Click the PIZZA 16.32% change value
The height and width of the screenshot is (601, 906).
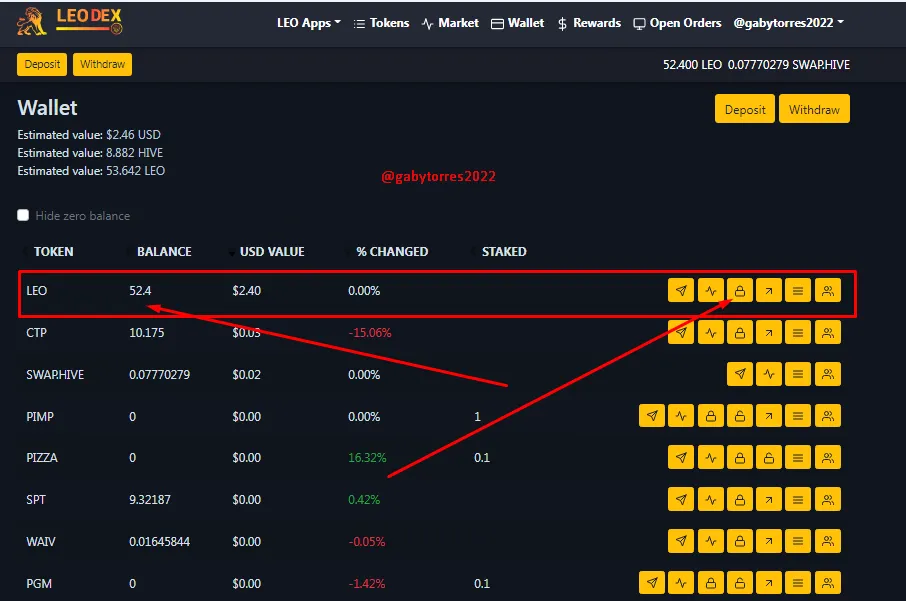point(367,457)
